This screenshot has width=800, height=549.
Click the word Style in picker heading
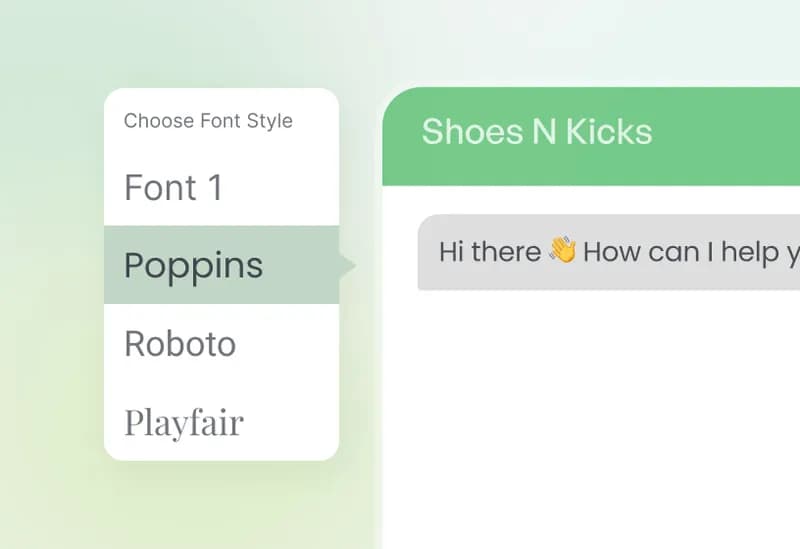(269, 121)
